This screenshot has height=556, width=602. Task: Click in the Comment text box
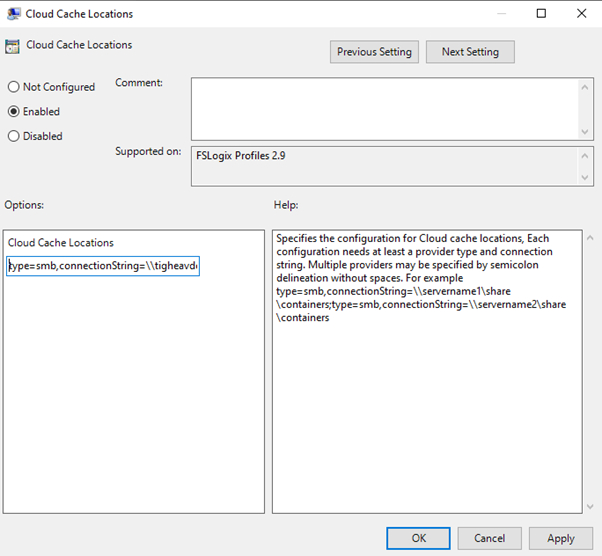(x=384, y=108)
